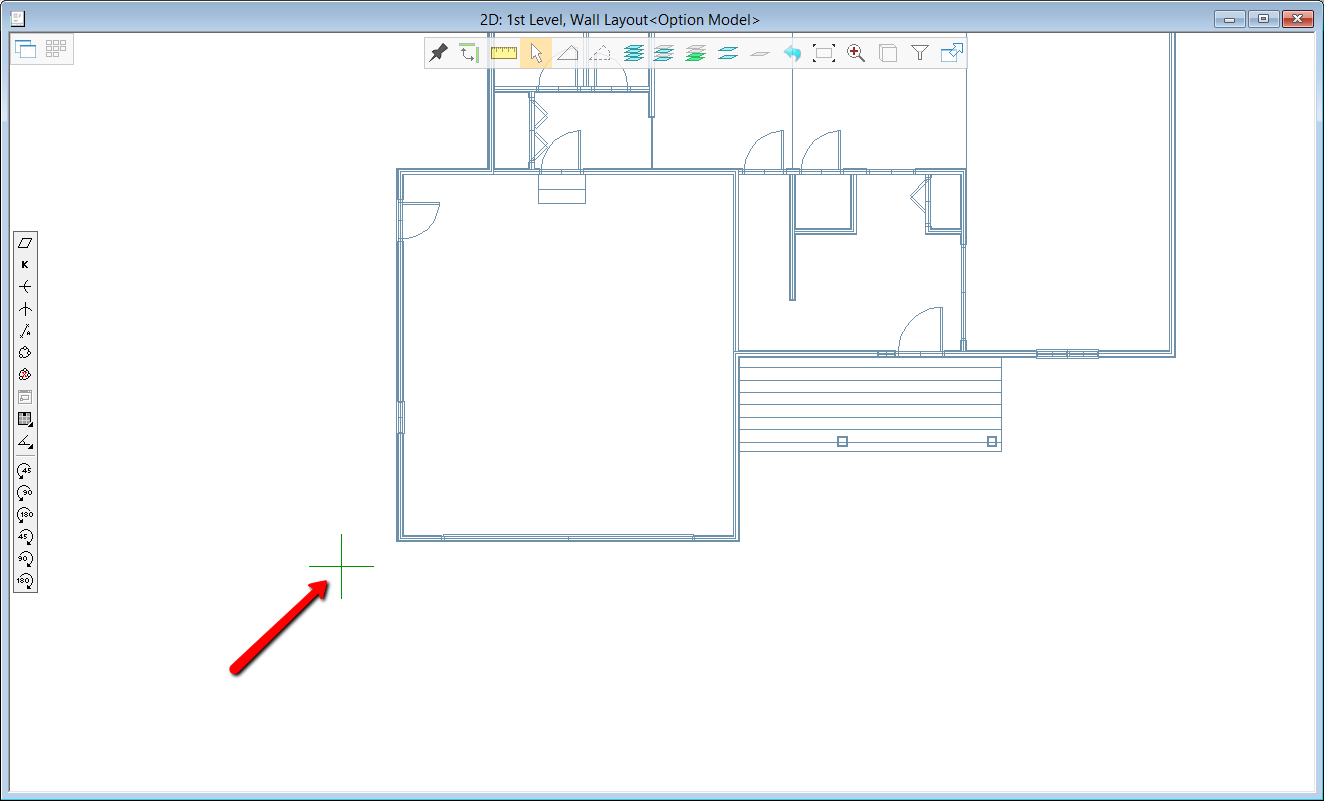Select the yellow ruler measure tool
The height and width of the screenshot is (801, 1324).
tap(504, 53)
